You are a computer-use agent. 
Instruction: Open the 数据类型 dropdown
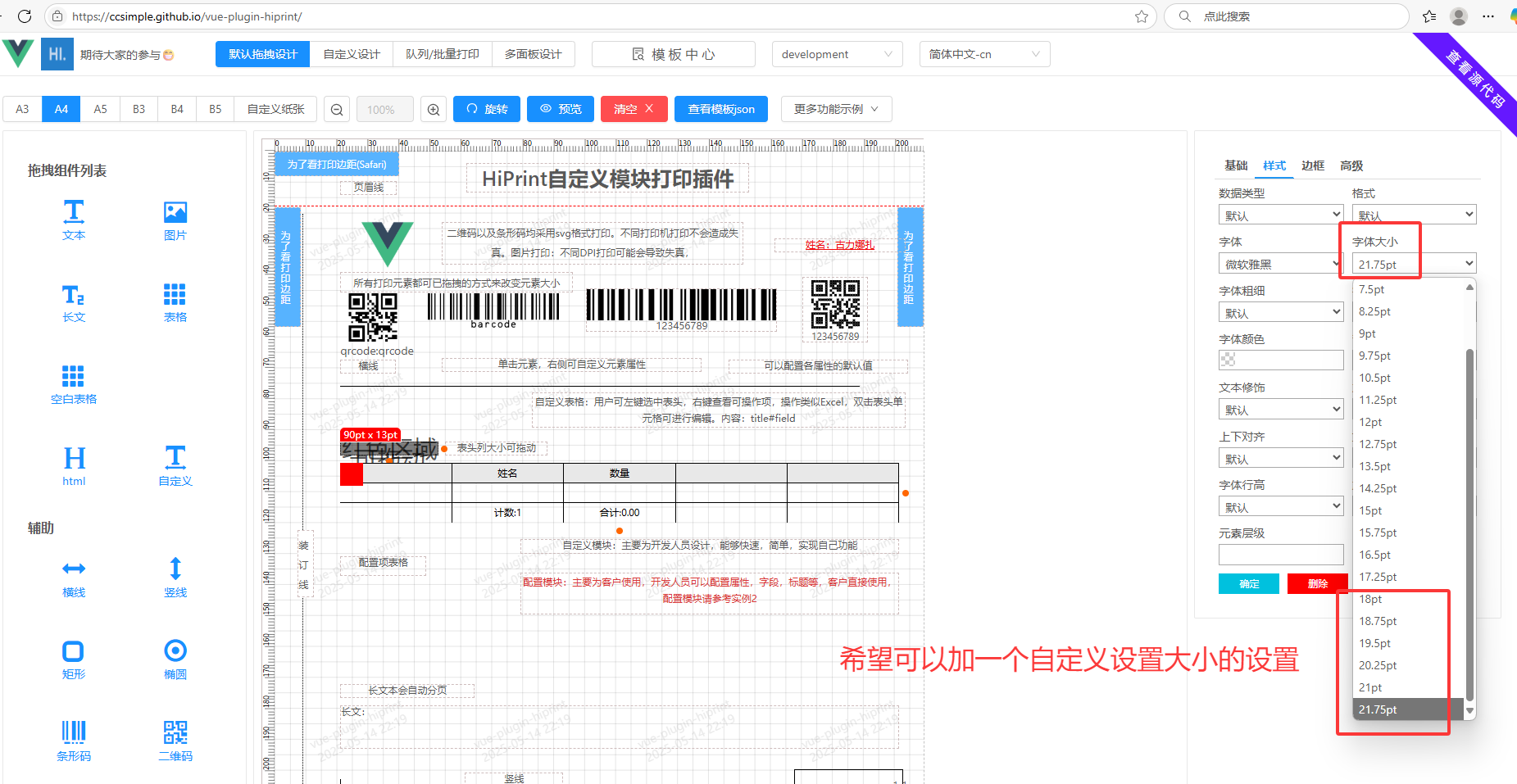(1281, 215)
